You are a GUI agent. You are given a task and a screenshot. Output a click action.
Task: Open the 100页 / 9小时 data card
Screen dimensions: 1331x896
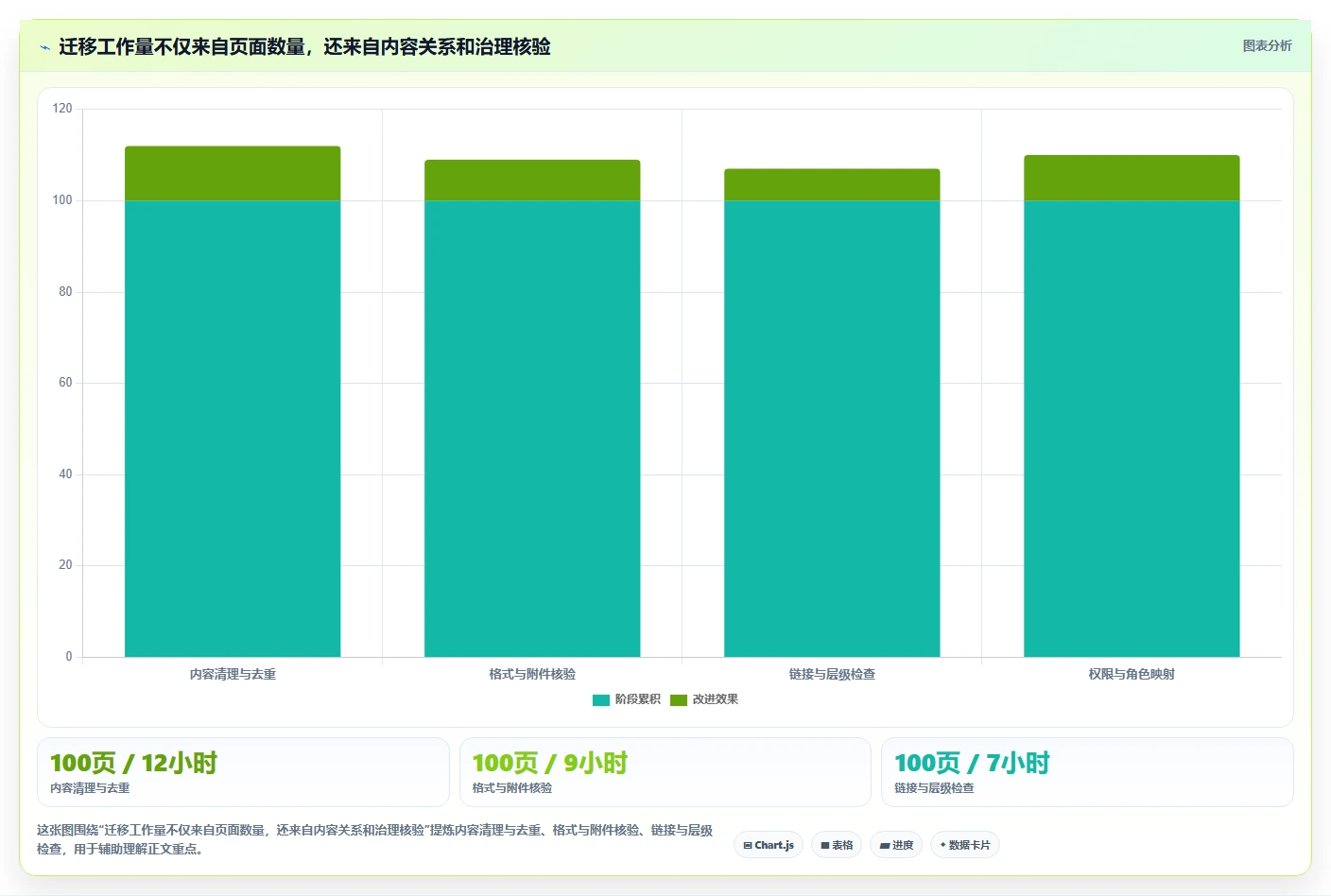[x=665, y=772]
